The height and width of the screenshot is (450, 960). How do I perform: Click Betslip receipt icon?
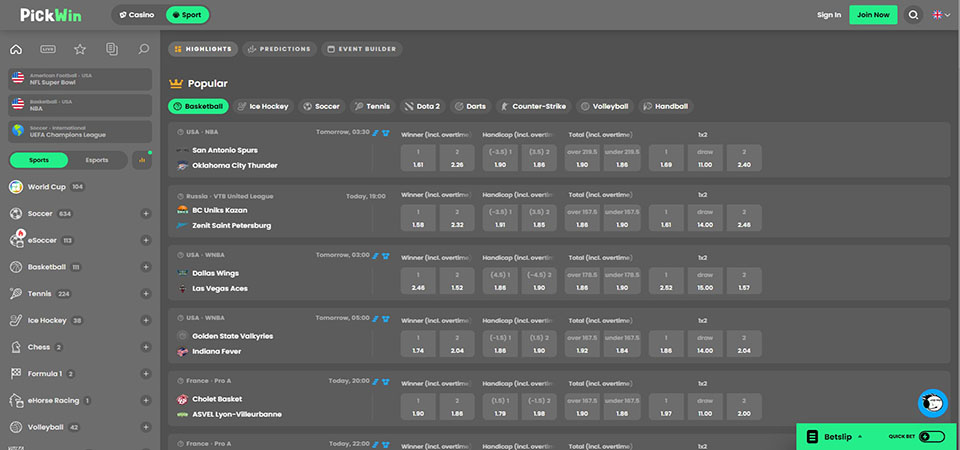point(812,437)
